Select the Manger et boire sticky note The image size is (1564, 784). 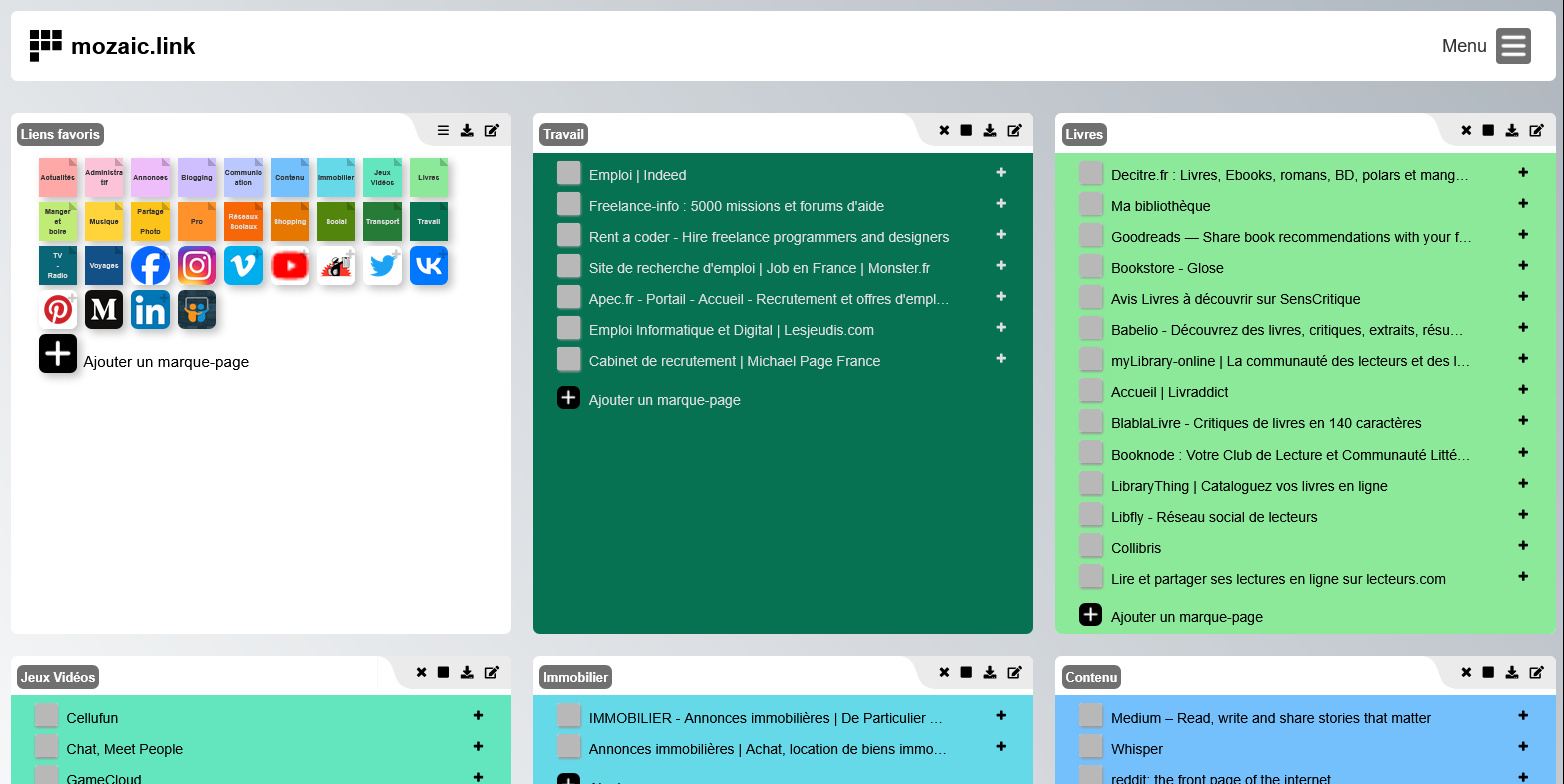(x=58, y=221)
